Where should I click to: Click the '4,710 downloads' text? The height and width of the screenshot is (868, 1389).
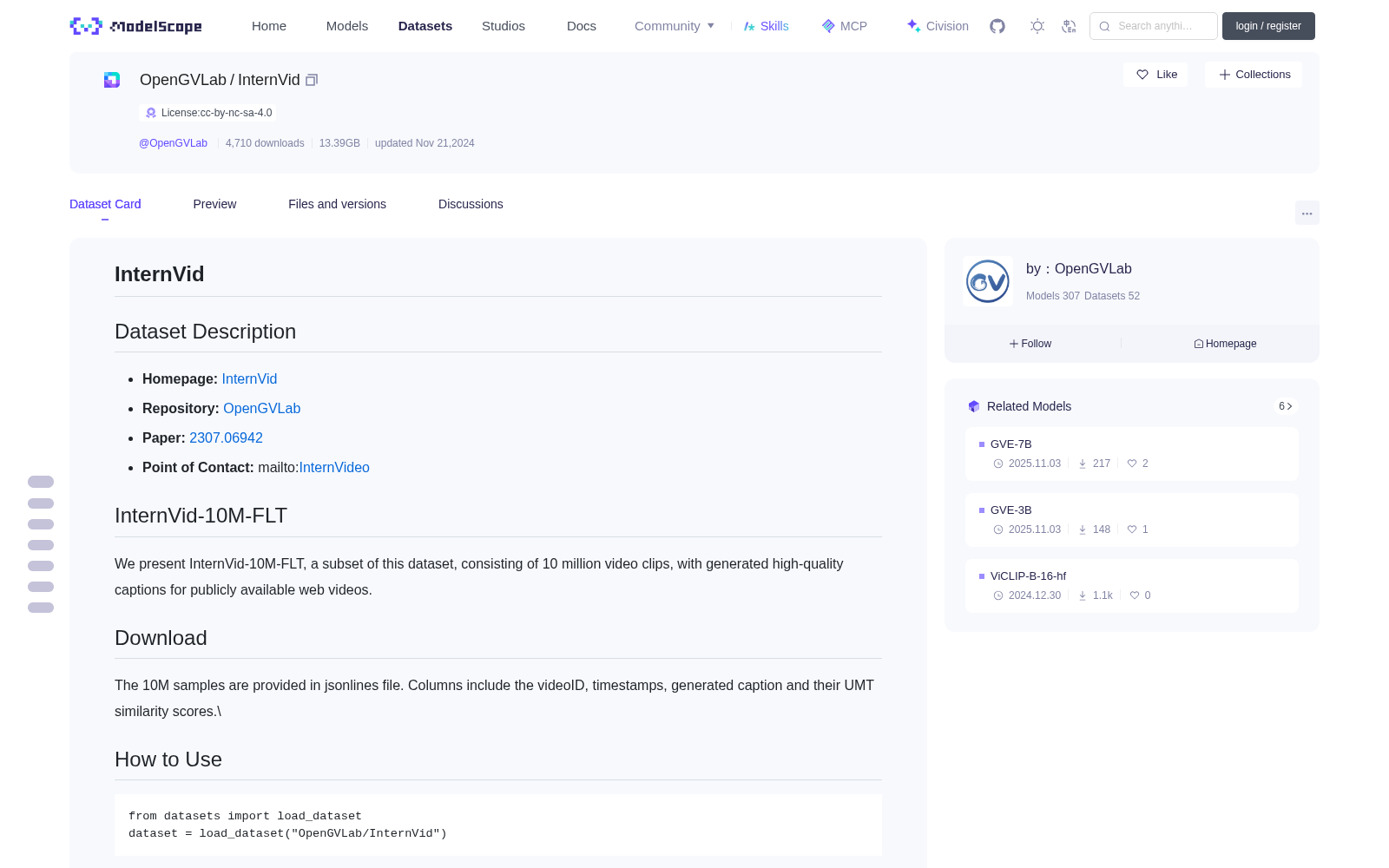pos(265,143)
